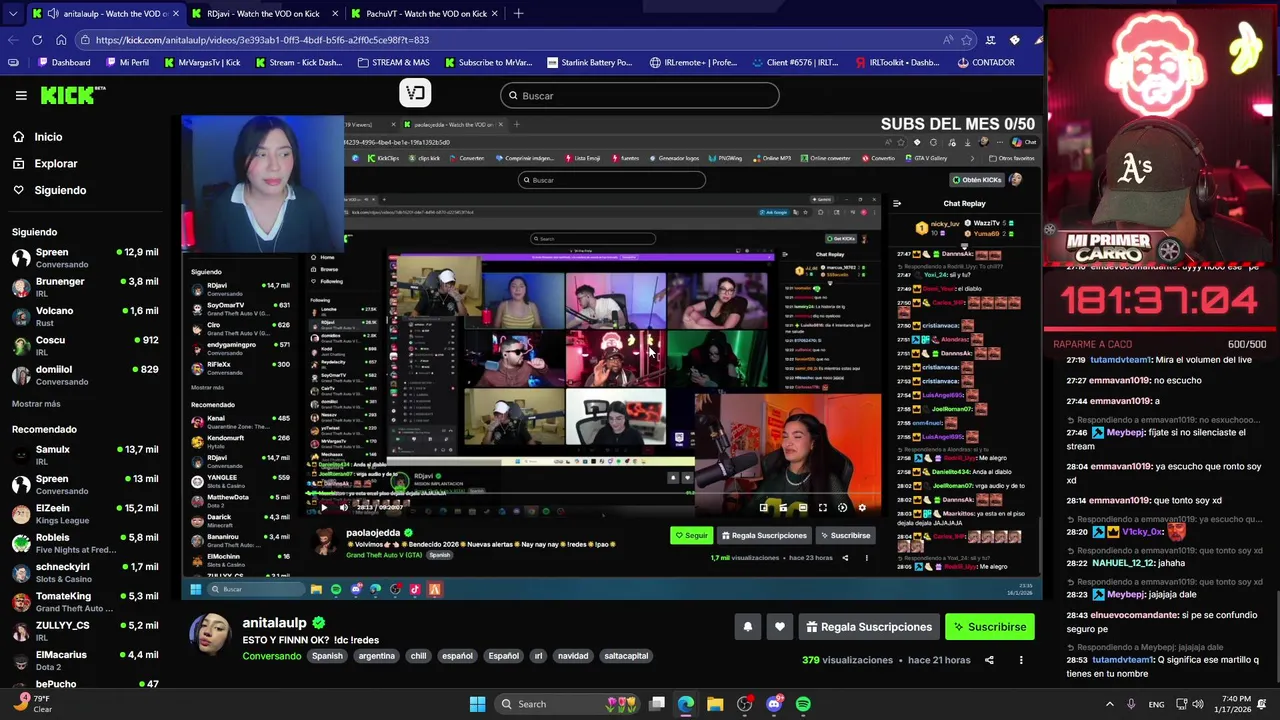Expand Mostrar más in following list
This screenshot has width=1280, height=720.
coord(36,404)
